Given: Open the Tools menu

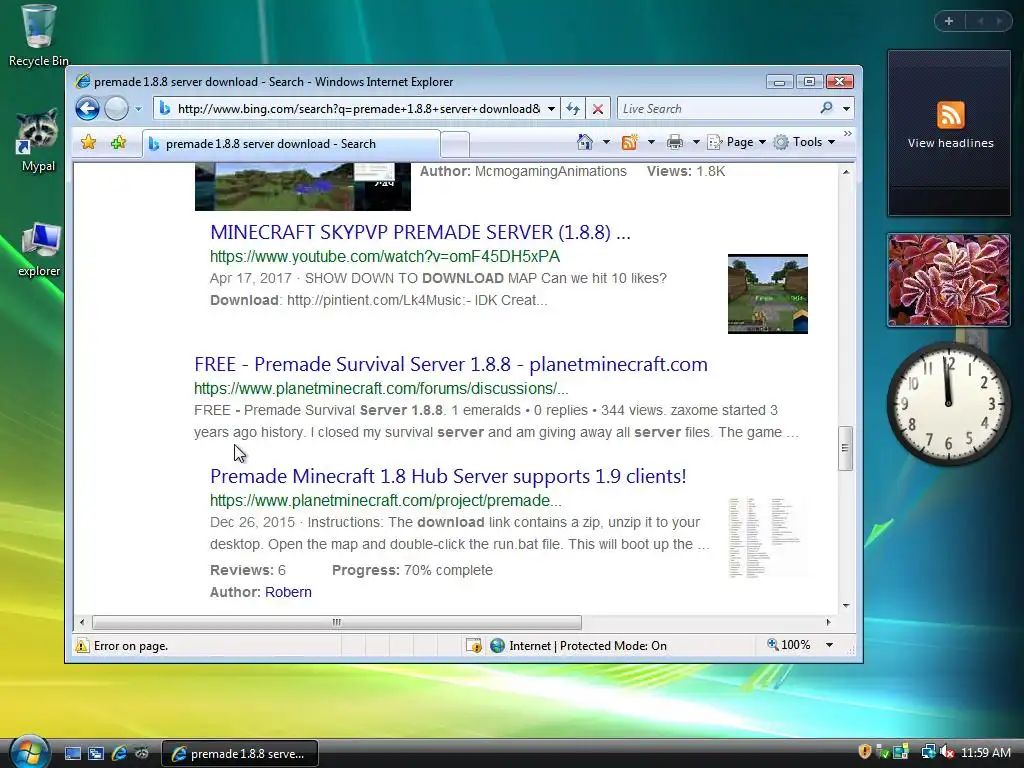Looking at the screenshot, I should pos(805,142).
